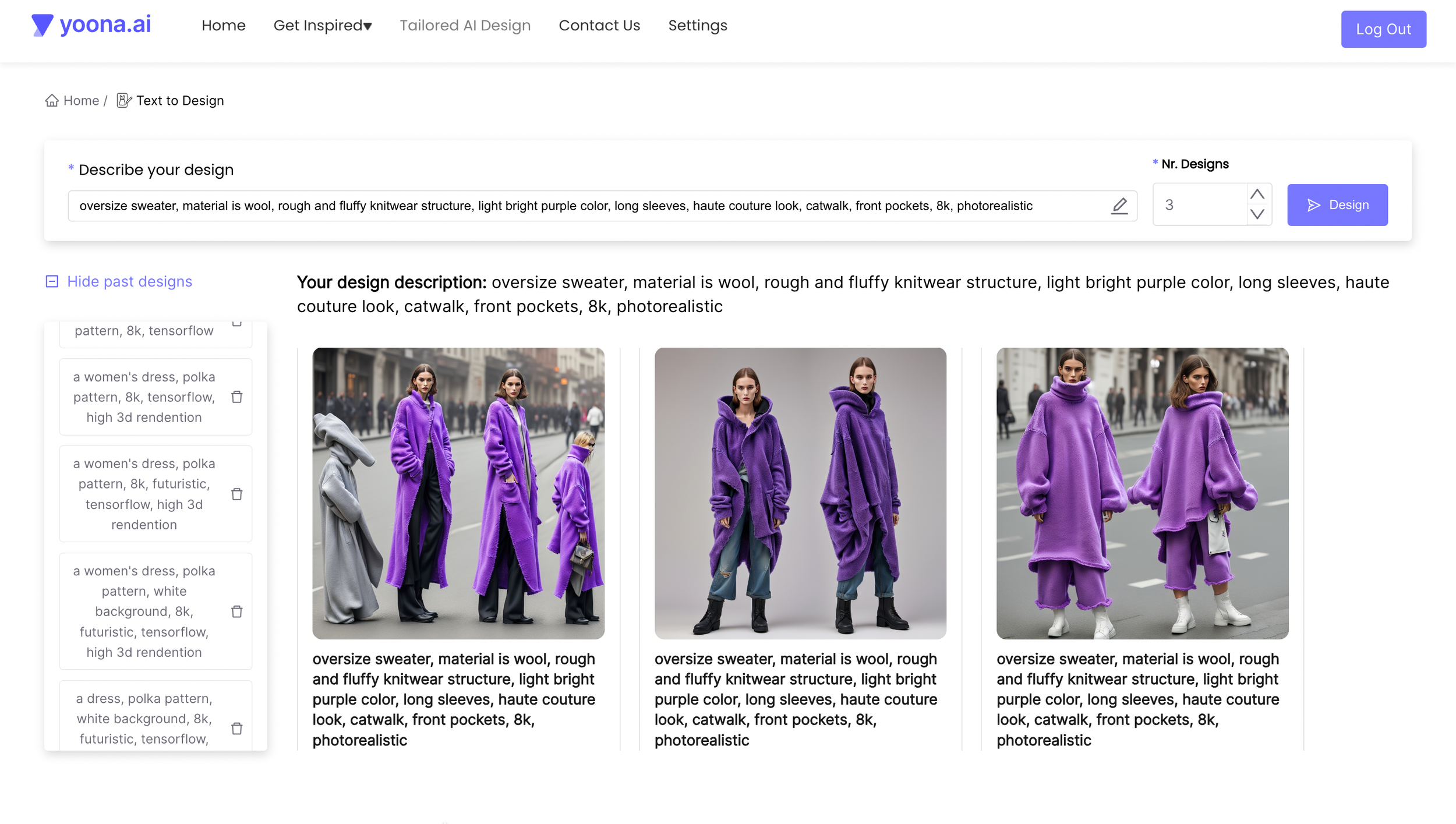Delete the '8k, futuristic, tensorflow, high 3d' past design
The image size is (1456, 824).
tap(236, 494)
